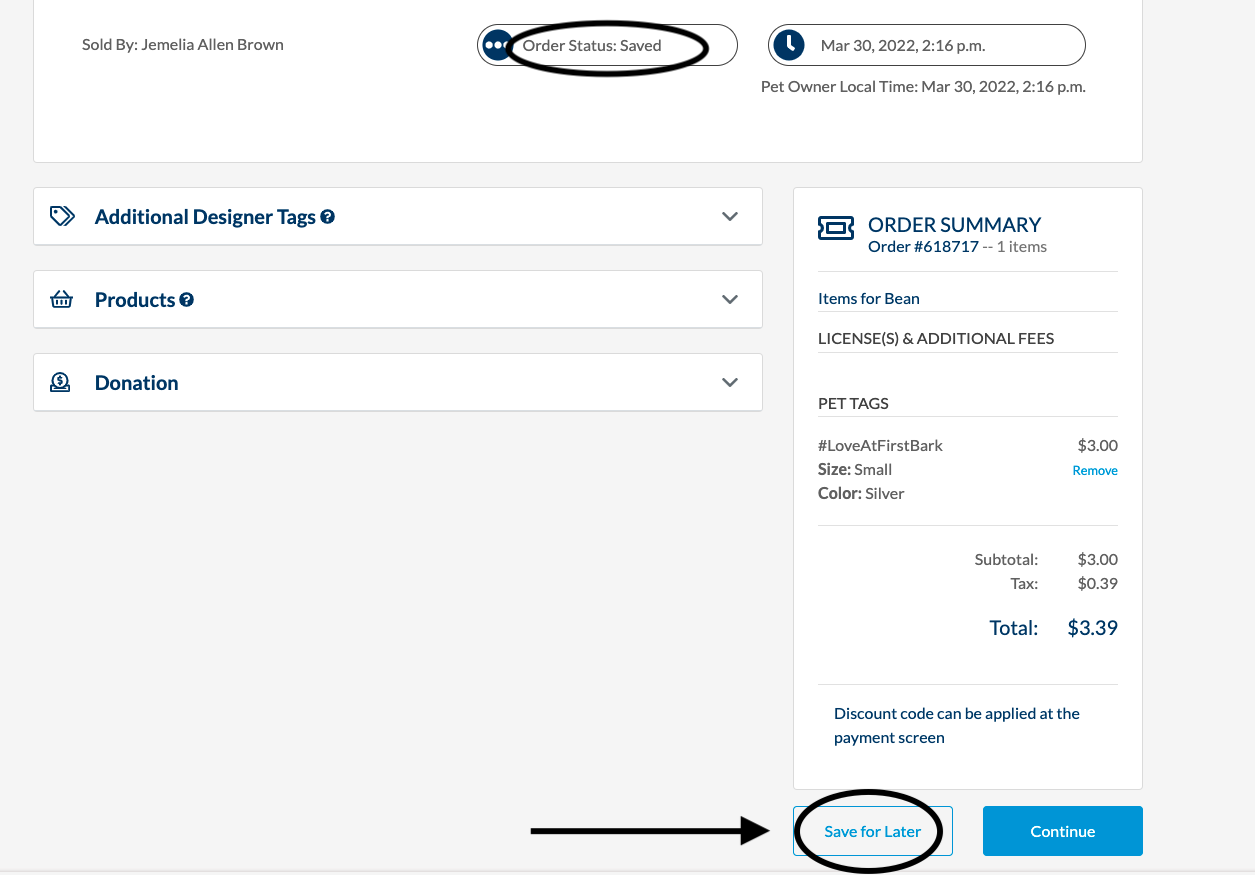Click LICENSE(S) & ADDITIONAL FEES heading

coord(936,338)
